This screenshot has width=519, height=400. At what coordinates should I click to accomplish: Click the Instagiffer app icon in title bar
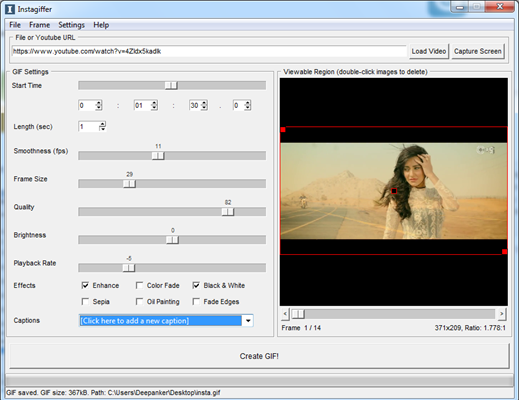coord(10,9)
